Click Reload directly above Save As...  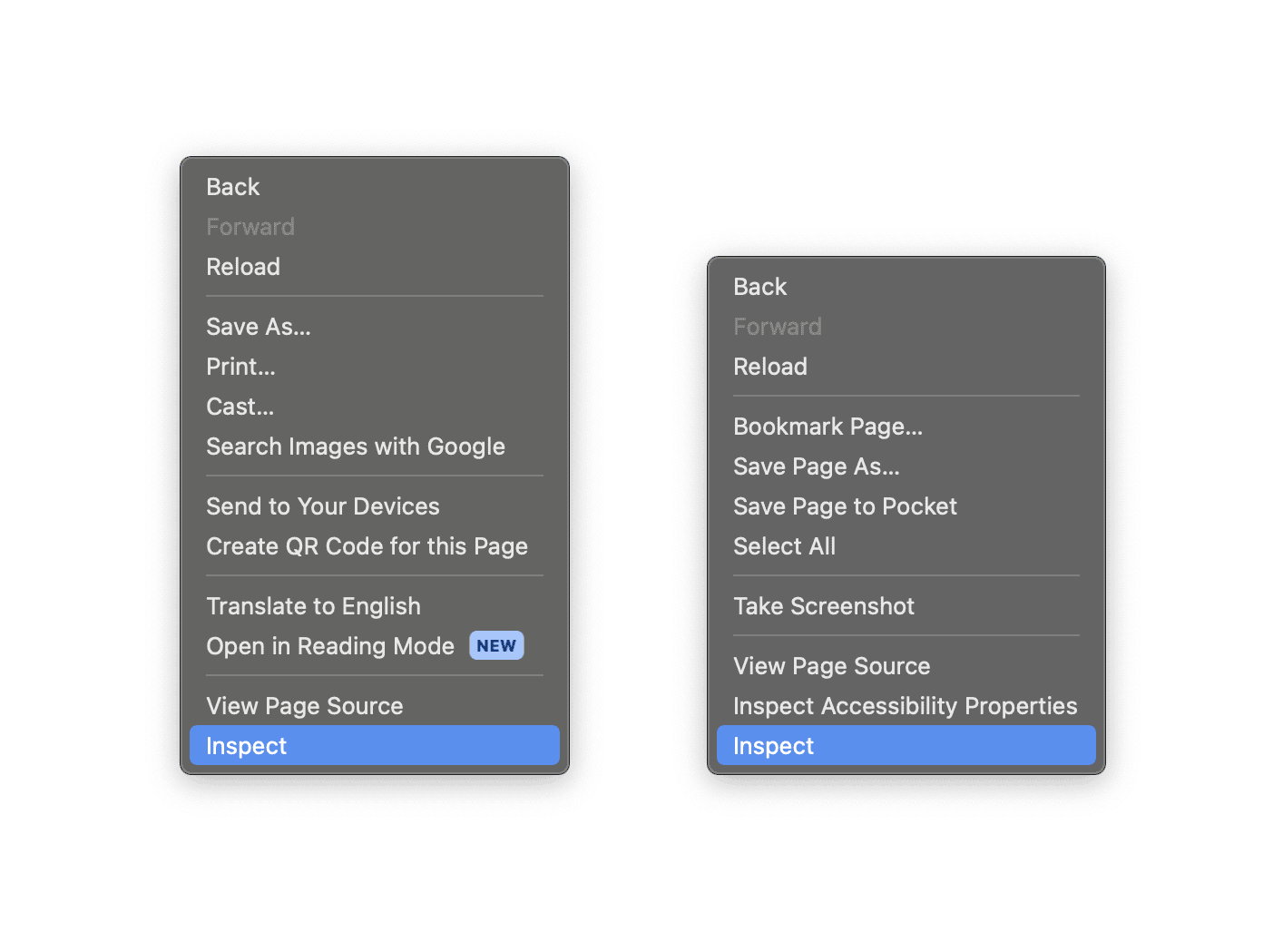pos(243,267)
